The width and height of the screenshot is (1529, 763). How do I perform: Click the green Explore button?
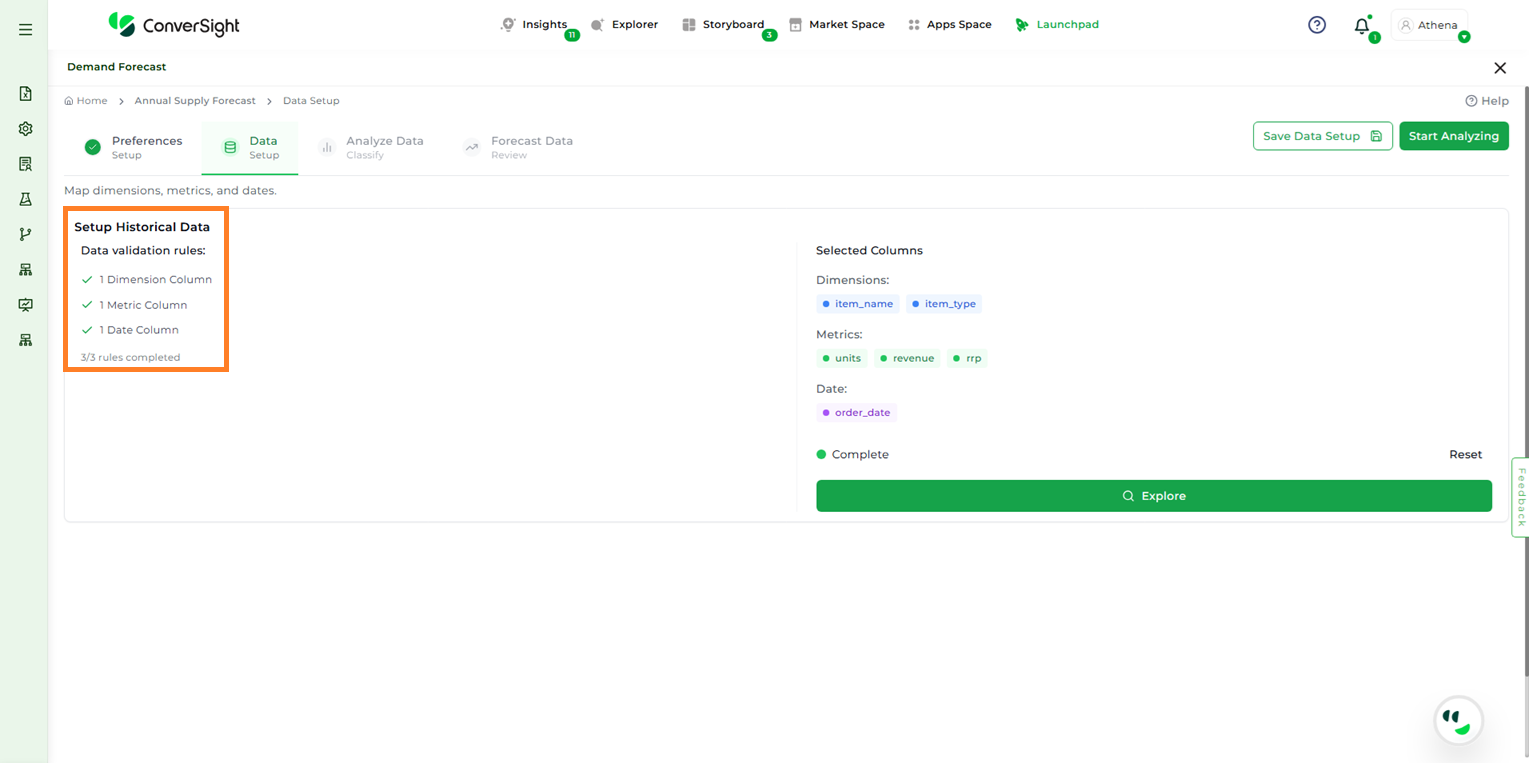click(1153, 496)
